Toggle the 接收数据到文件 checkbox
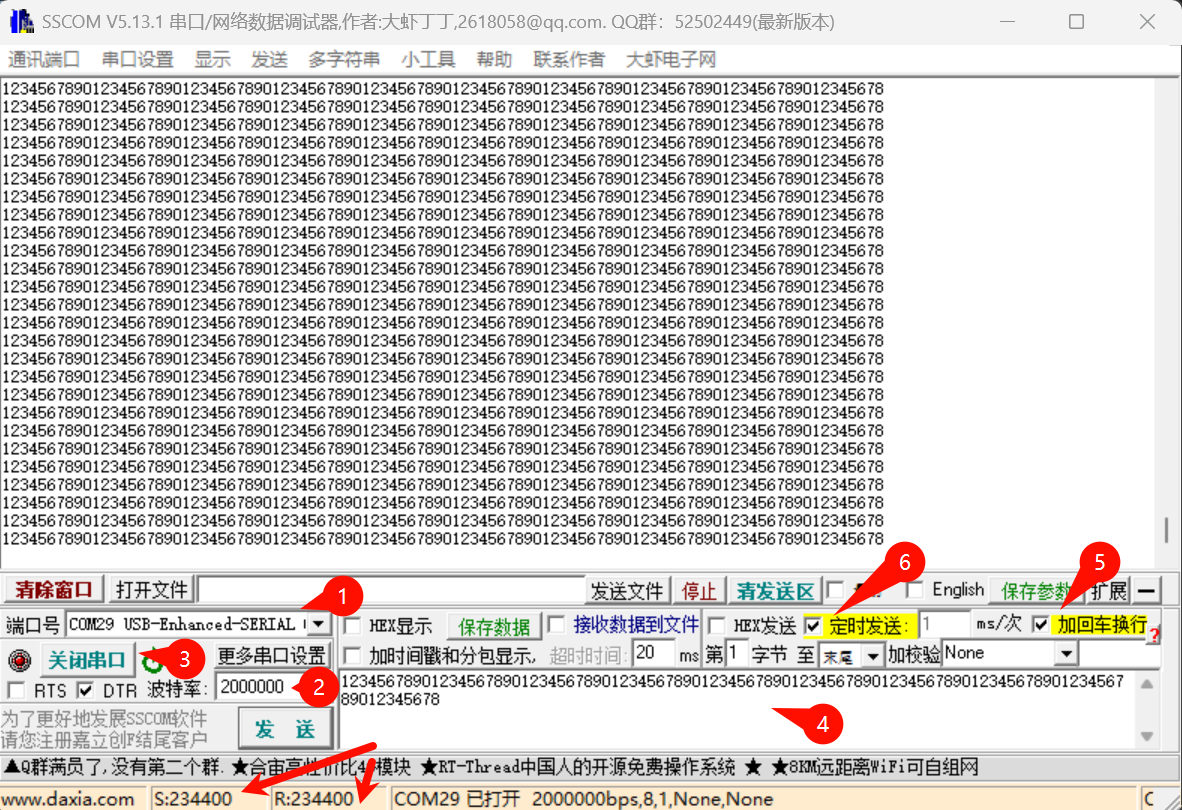 556,625
